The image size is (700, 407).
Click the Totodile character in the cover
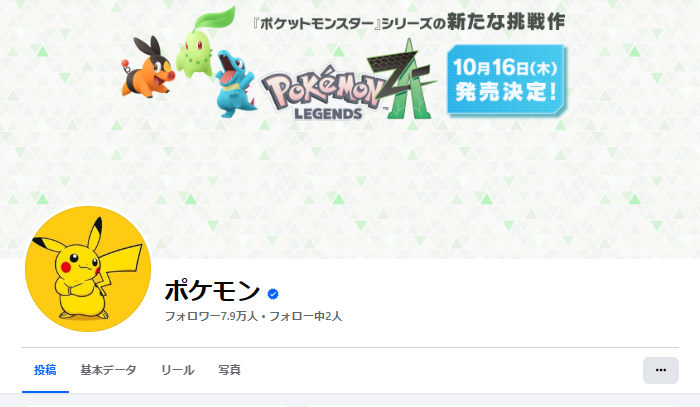pos(235,84)
